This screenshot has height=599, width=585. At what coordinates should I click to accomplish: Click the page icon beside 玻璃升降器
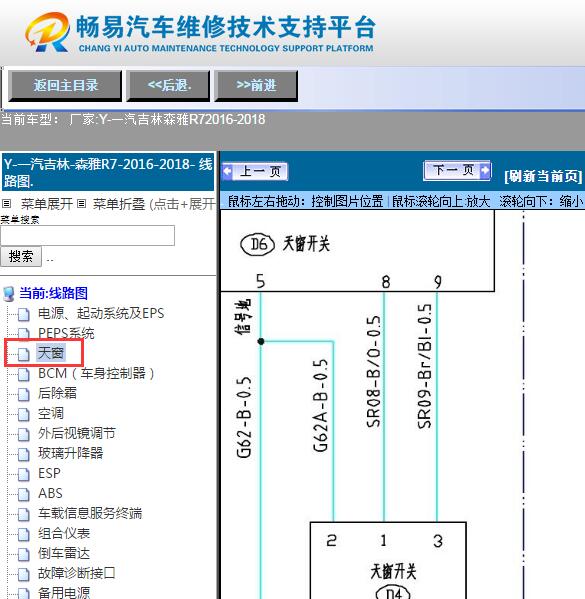(24, 454)
